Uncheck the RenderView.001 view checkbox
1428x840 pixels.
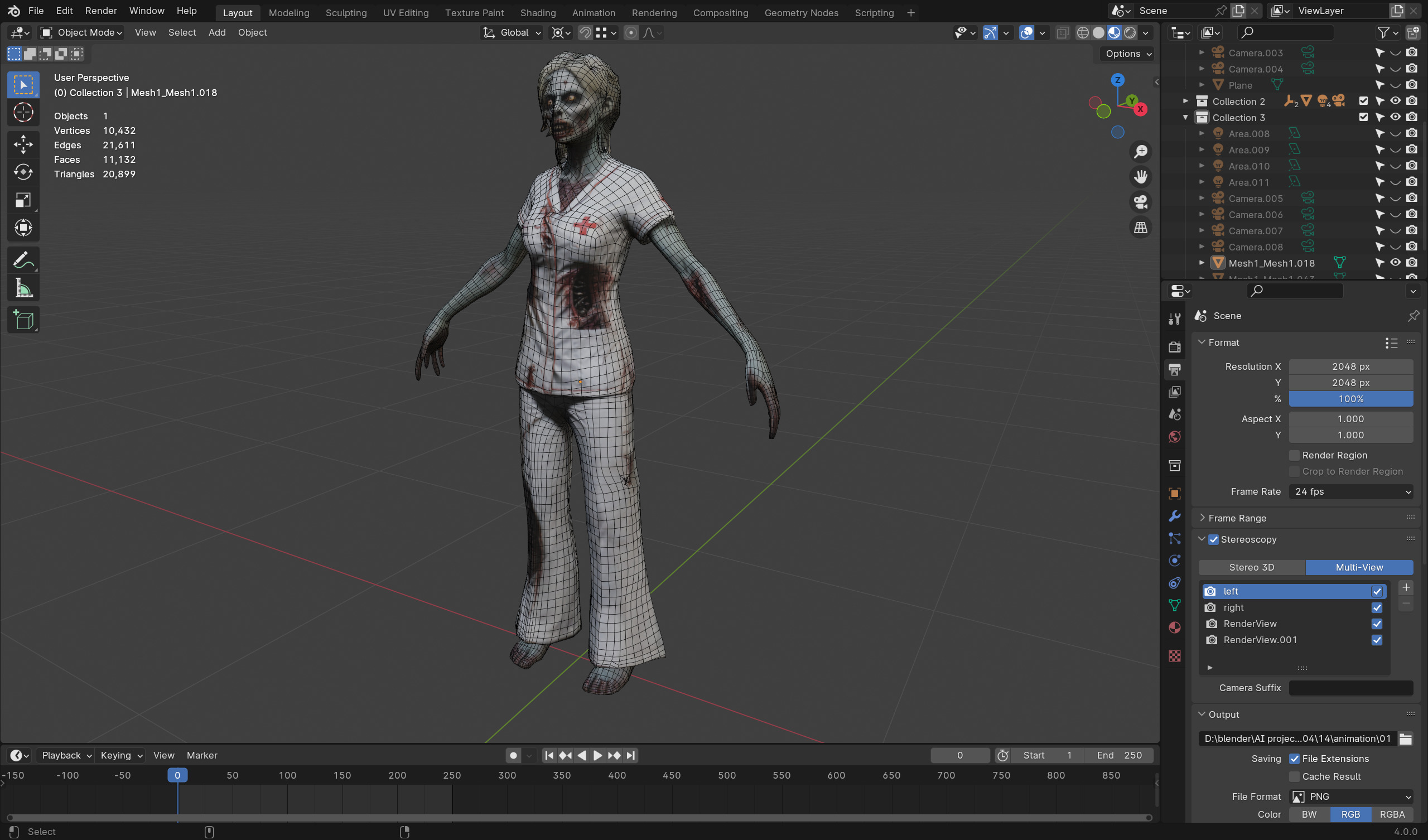coord(1377,640)
